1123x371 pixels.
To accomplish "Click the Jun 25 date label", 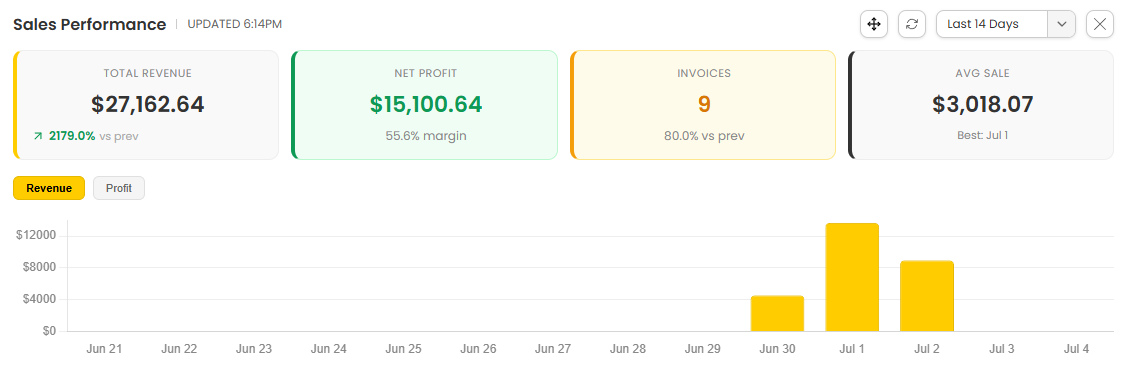I will coord(404,350).
